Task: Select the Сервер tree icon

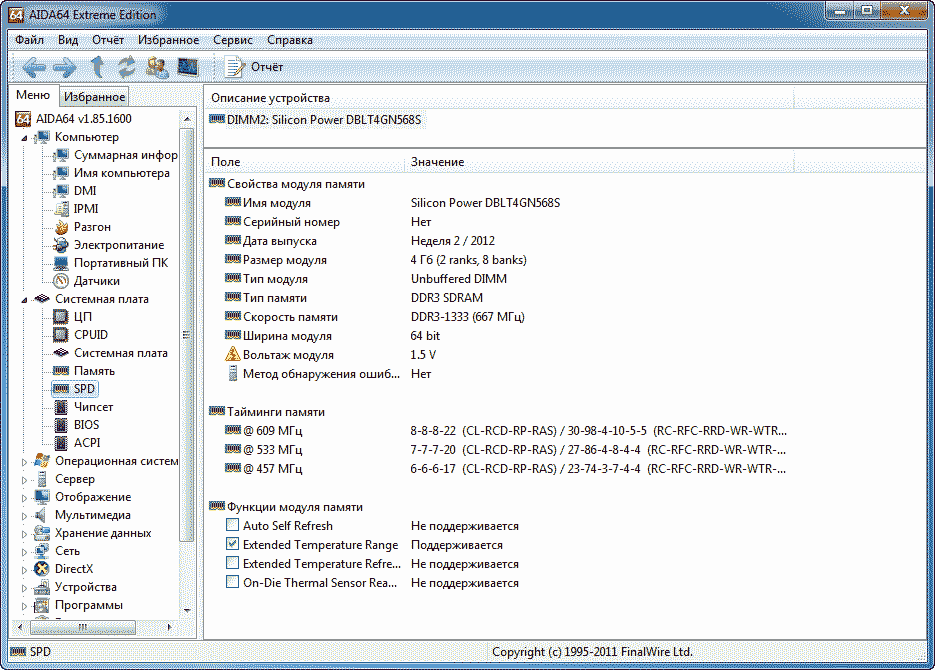Action: (42, 479)
